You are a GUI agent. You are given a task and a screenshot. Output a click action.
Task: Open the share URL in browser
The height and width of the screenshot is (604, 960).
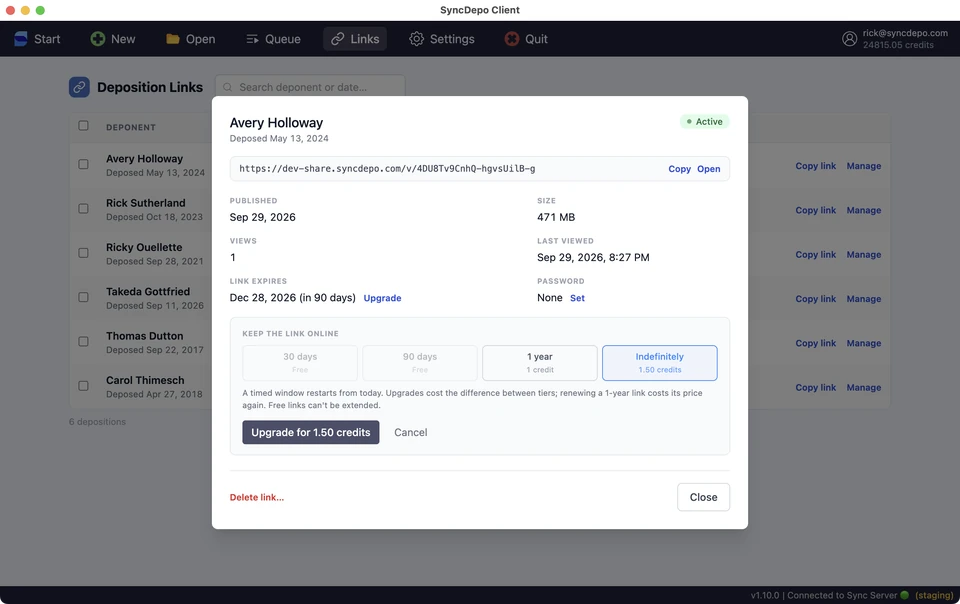[708, 169]
